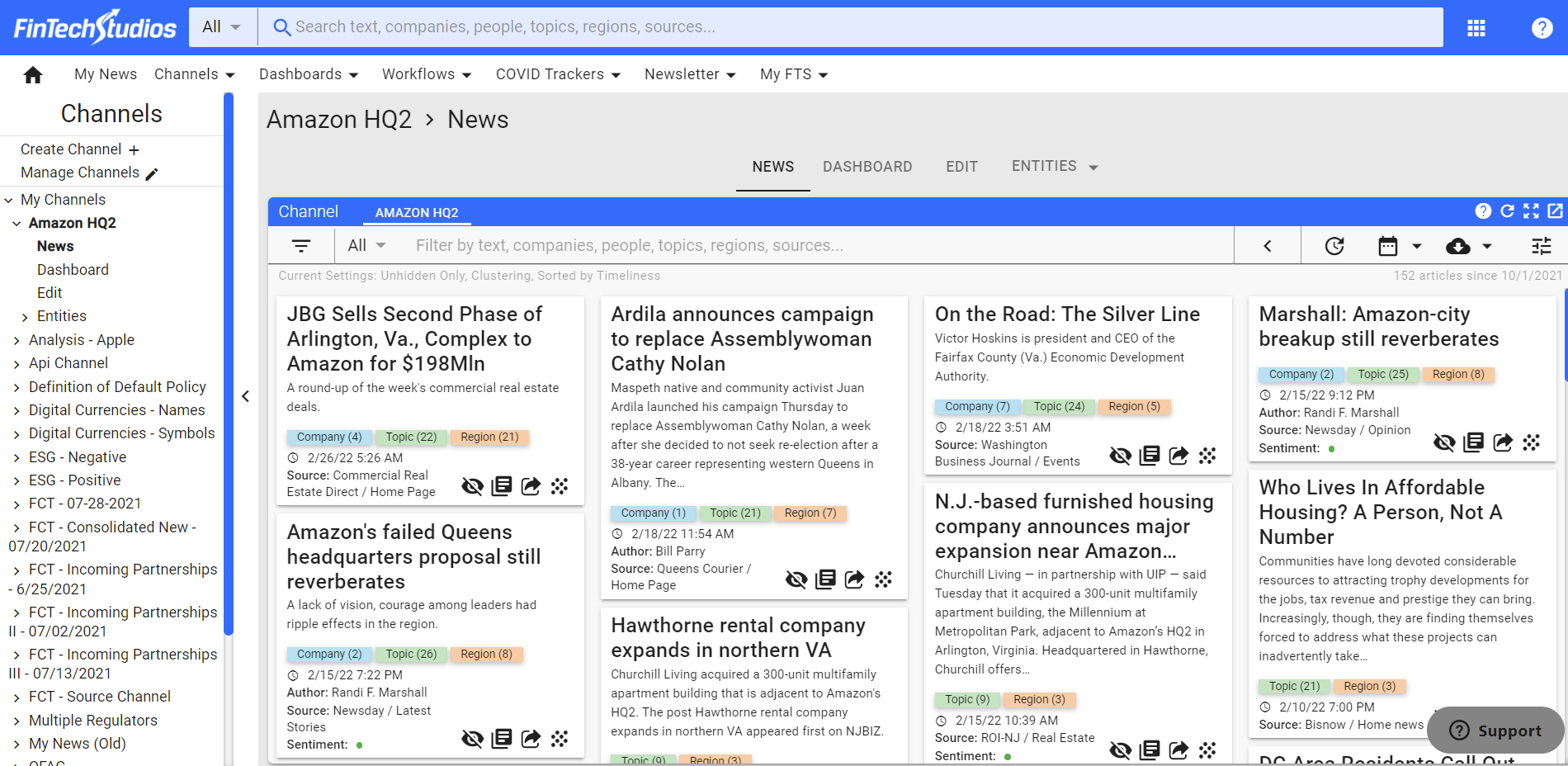Expand channel panel to fullscreen
The height and width of the screenshot is (766, 1568).
1531,211
